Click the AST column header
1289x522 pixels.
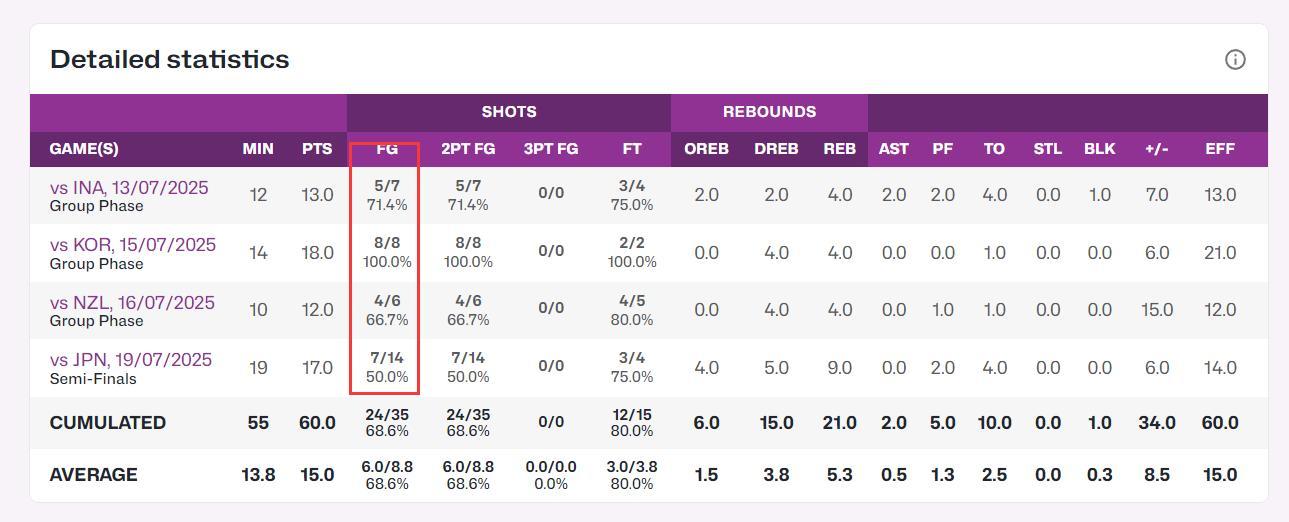(894, 149)
